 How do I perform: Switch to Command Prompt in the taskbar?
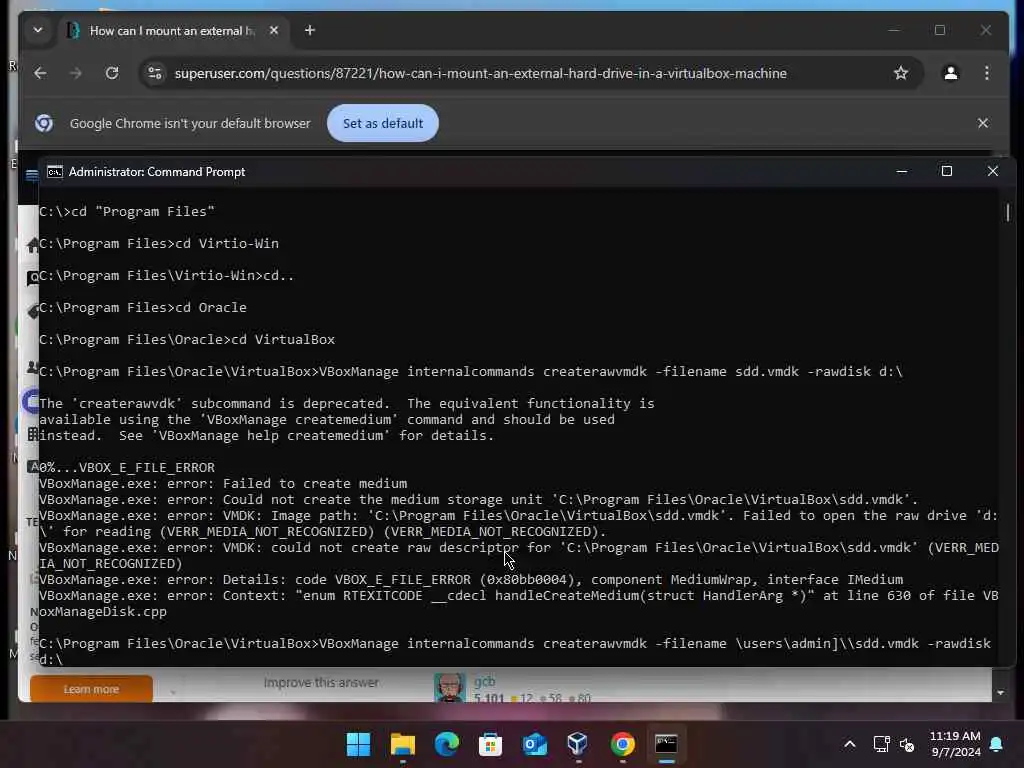666,744
